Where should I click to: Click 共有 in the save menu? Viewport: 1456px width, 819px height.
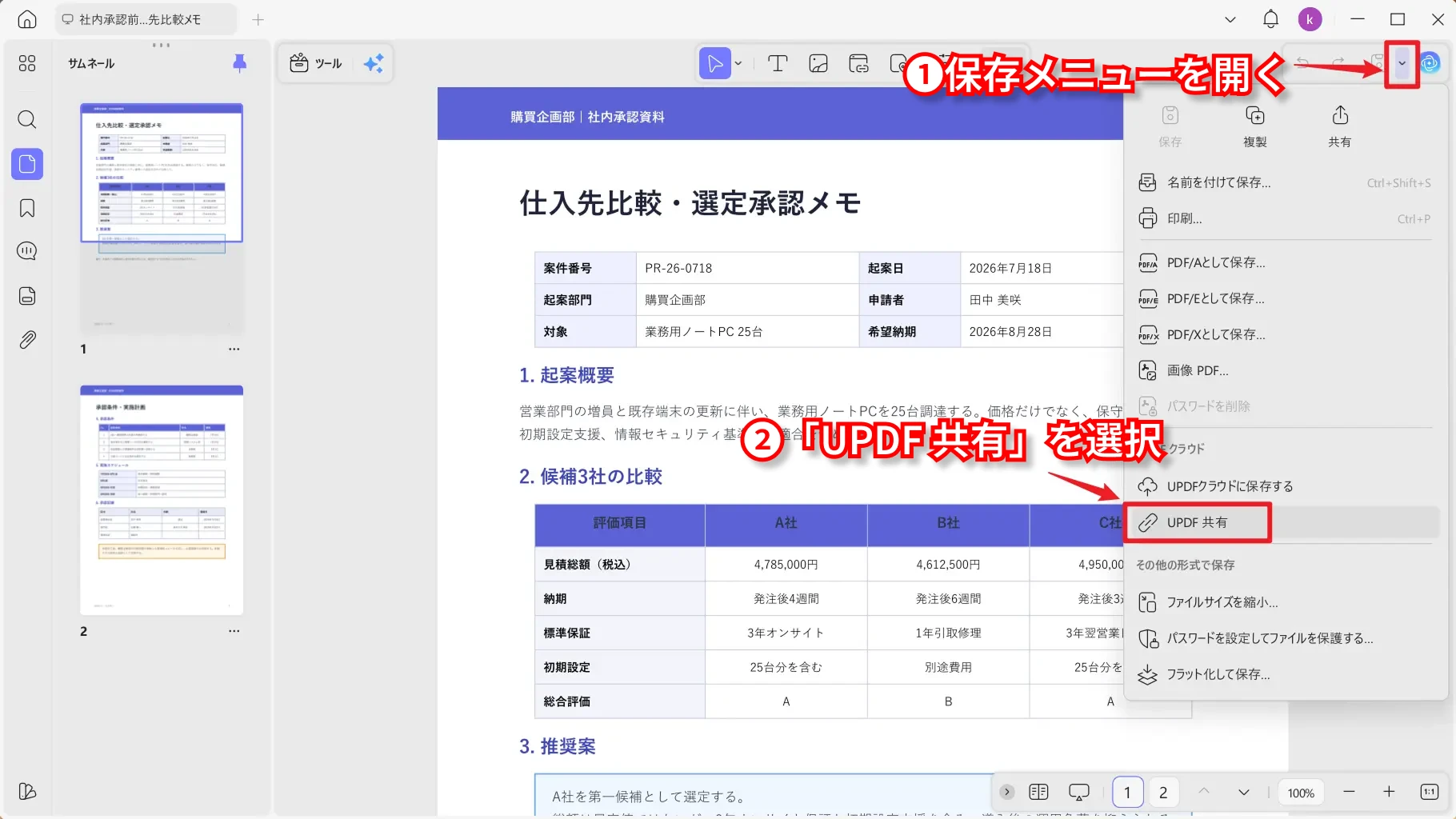pos(1339,126)
